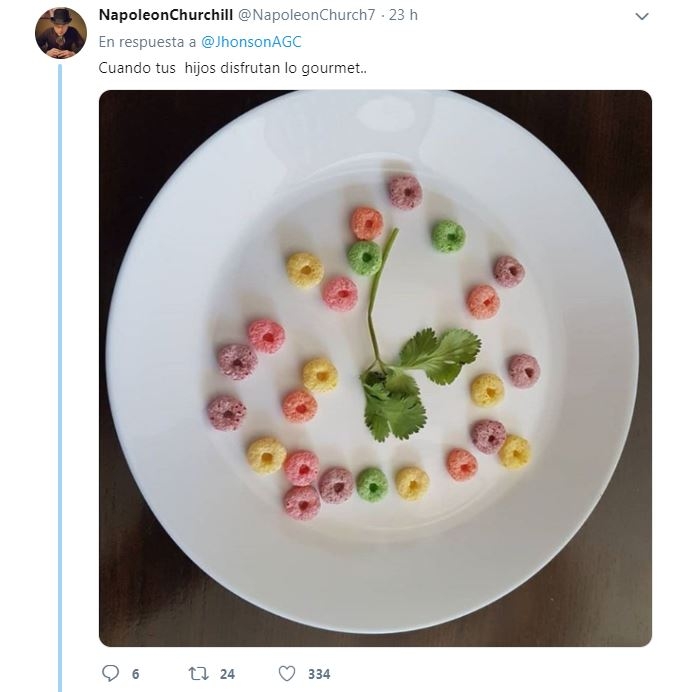Open NapoleonChurchill's profile avatar picture
The image size is (688, 692).
tap(60, 34)
